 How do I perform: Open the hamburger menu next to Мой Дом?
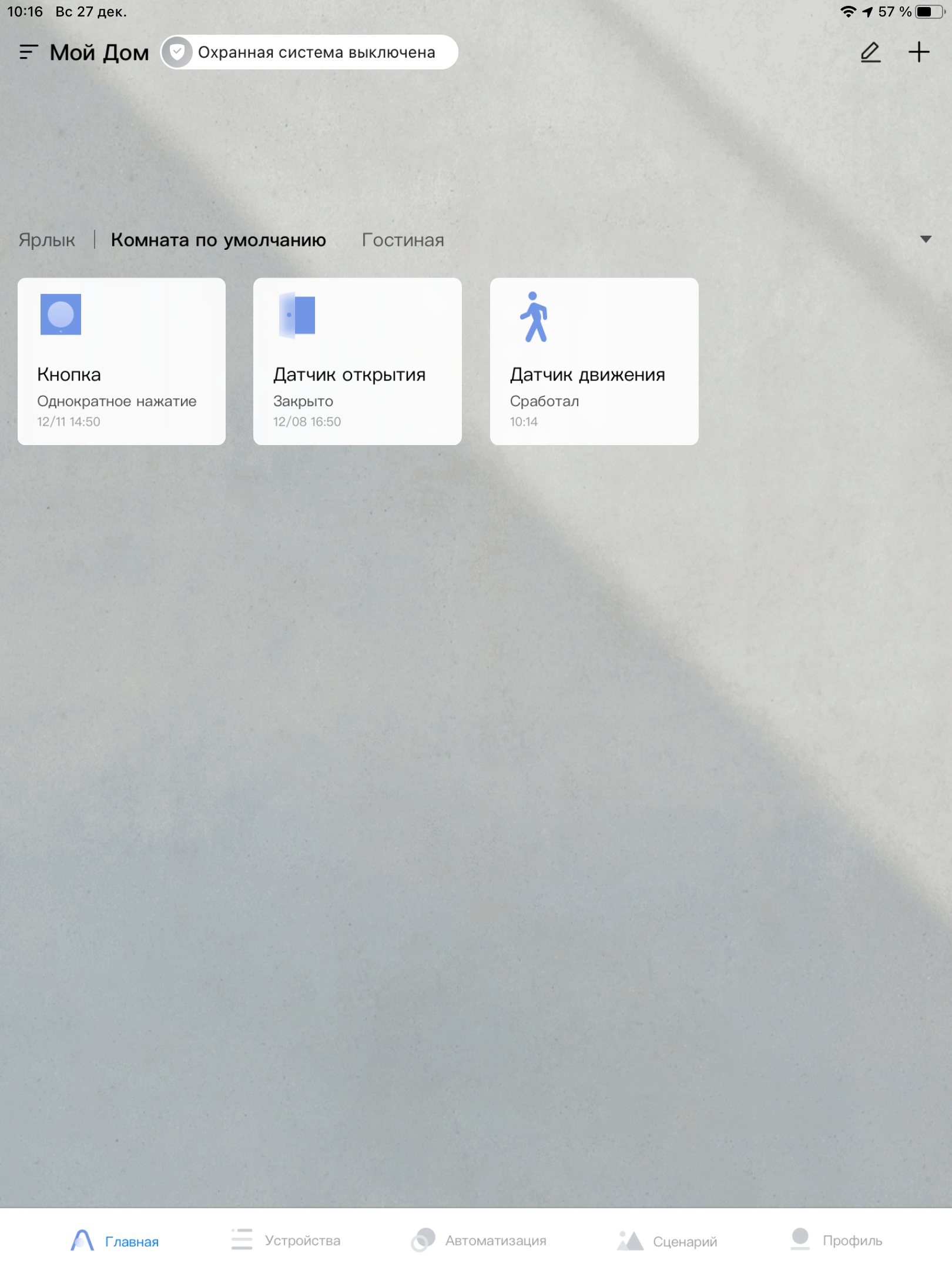(28, 52)
